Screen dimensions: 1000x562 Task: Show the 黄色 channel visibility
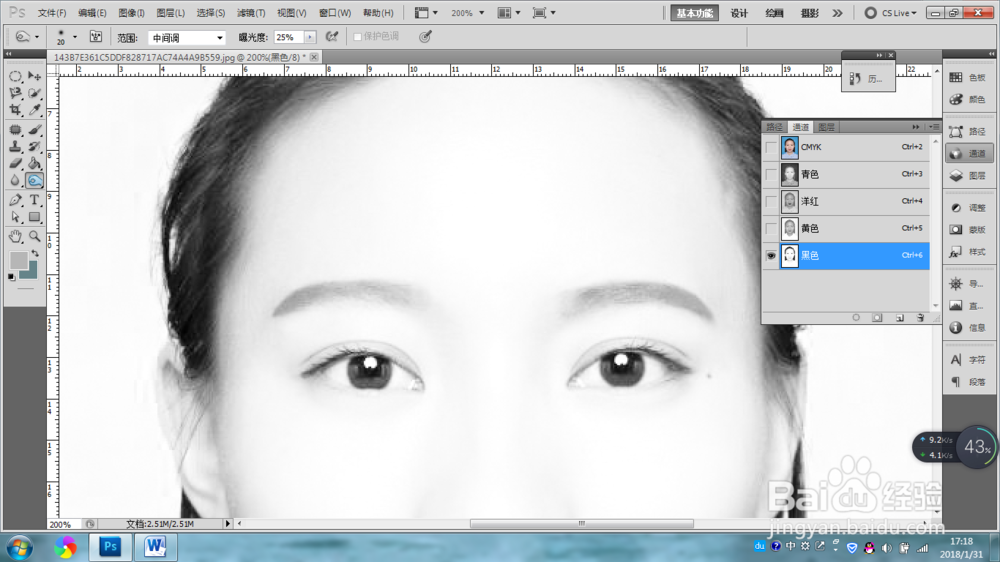pos(771,228)
